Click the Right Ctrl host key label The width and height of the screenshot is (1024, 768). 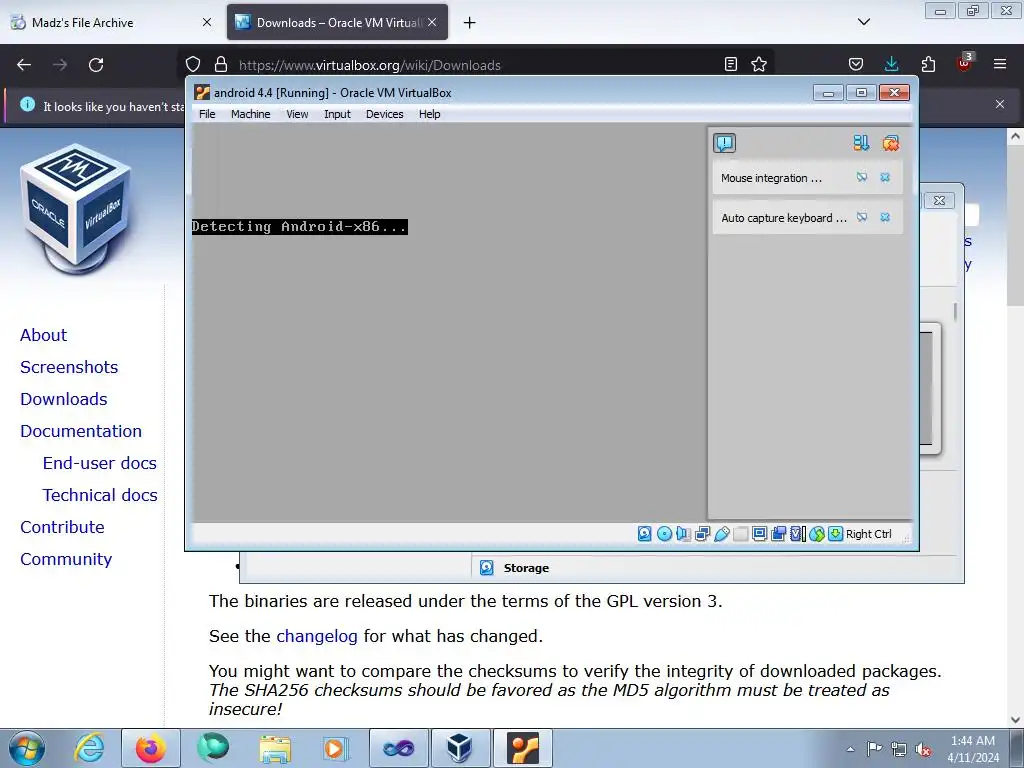coord(869,534)
